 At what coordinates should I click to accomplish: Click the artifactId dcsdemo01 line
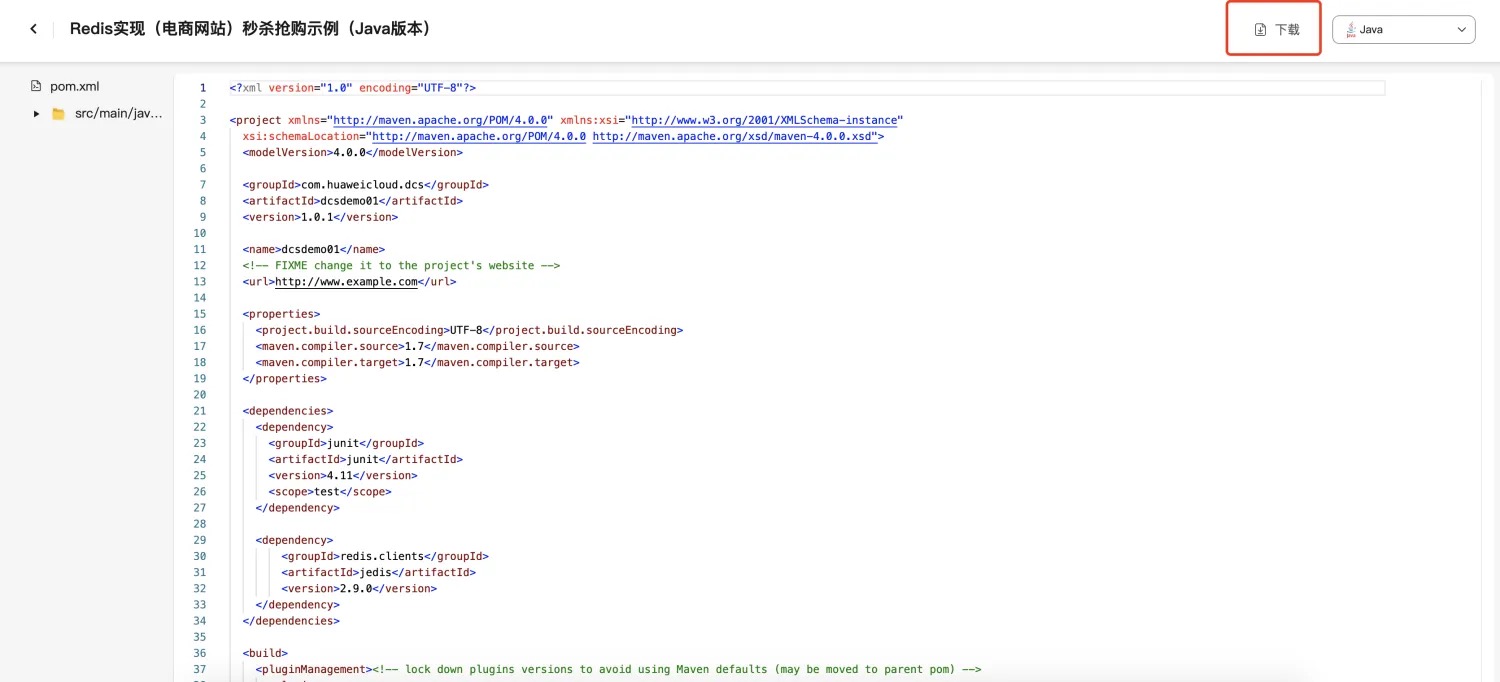tap(352, 201)
